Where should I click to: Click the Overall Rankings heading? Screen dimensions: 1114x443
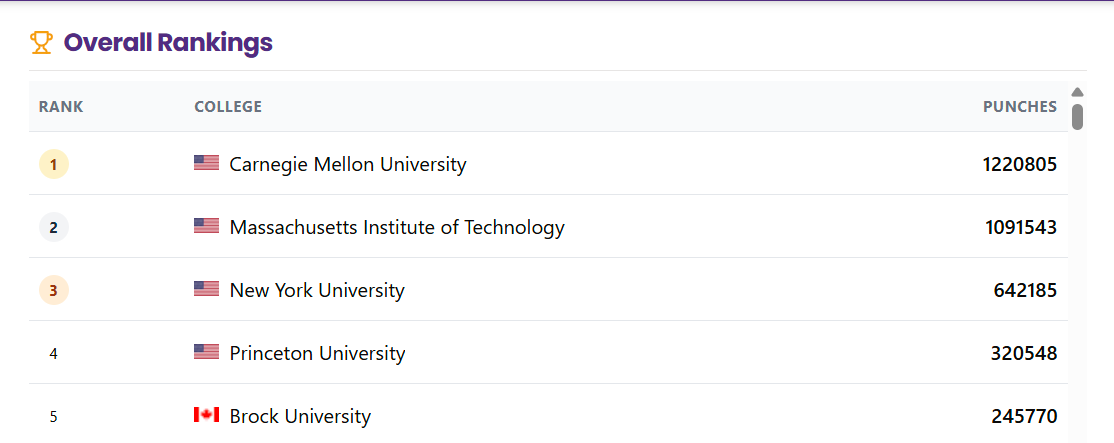click(168, 43)
